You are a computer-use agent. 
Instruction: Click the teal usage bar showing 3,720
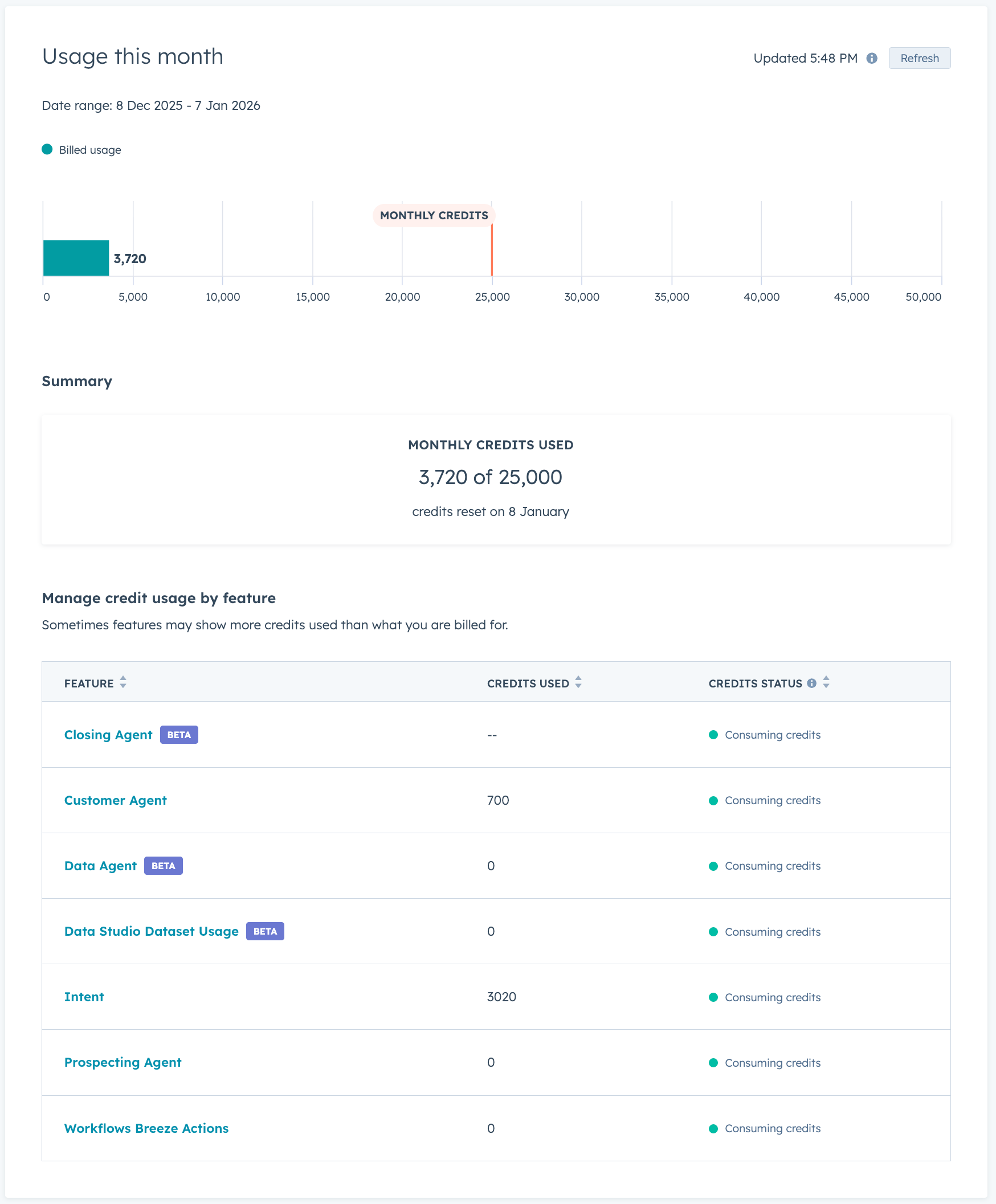coord(75,258)
